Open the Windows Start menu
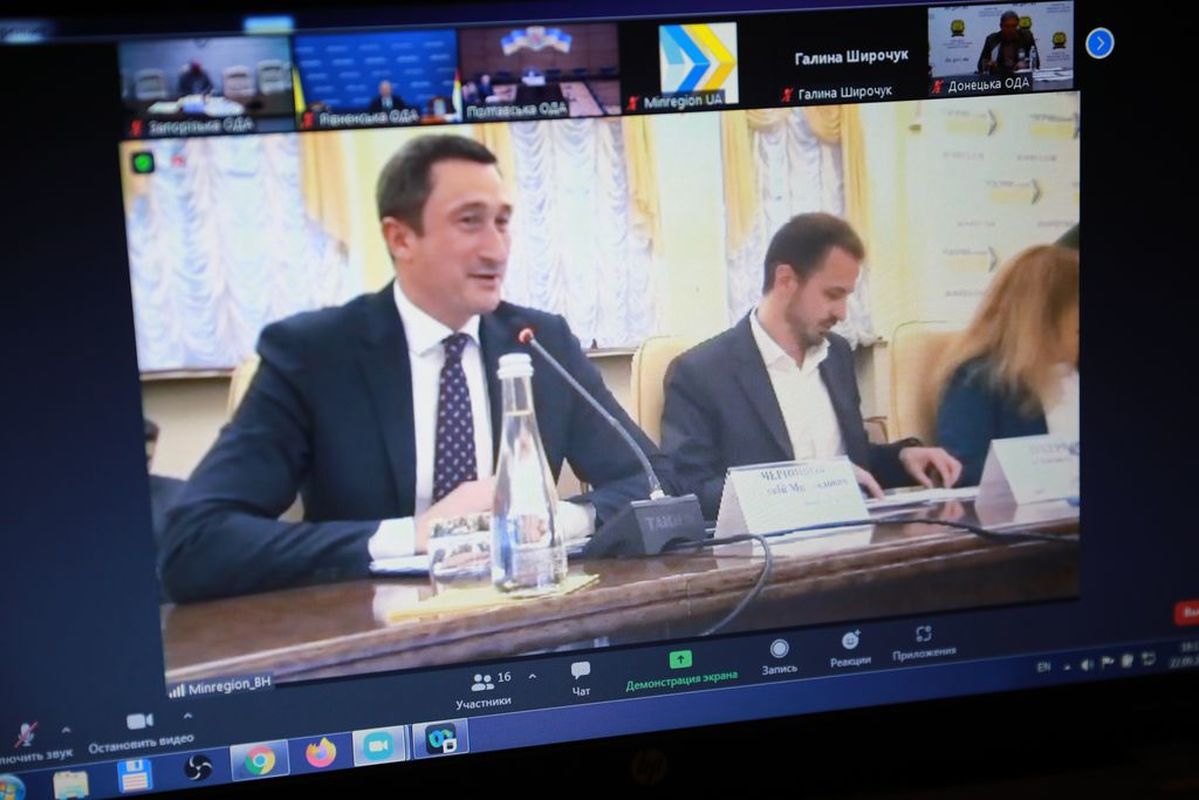Image resolution: width=1199 pixels, height=800 pixels. [x=11, y=788]
